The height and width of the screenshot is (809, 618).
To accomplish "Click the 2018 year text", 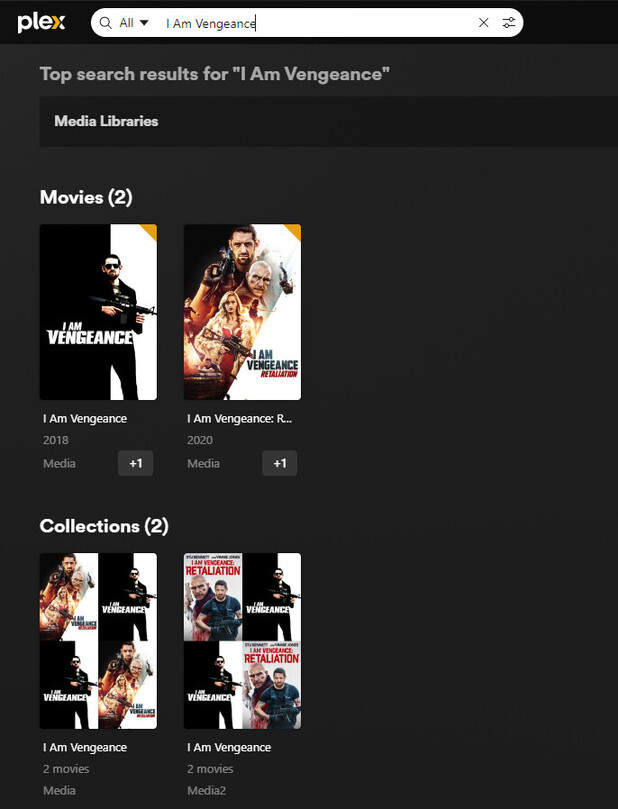I will coord(56,440).
